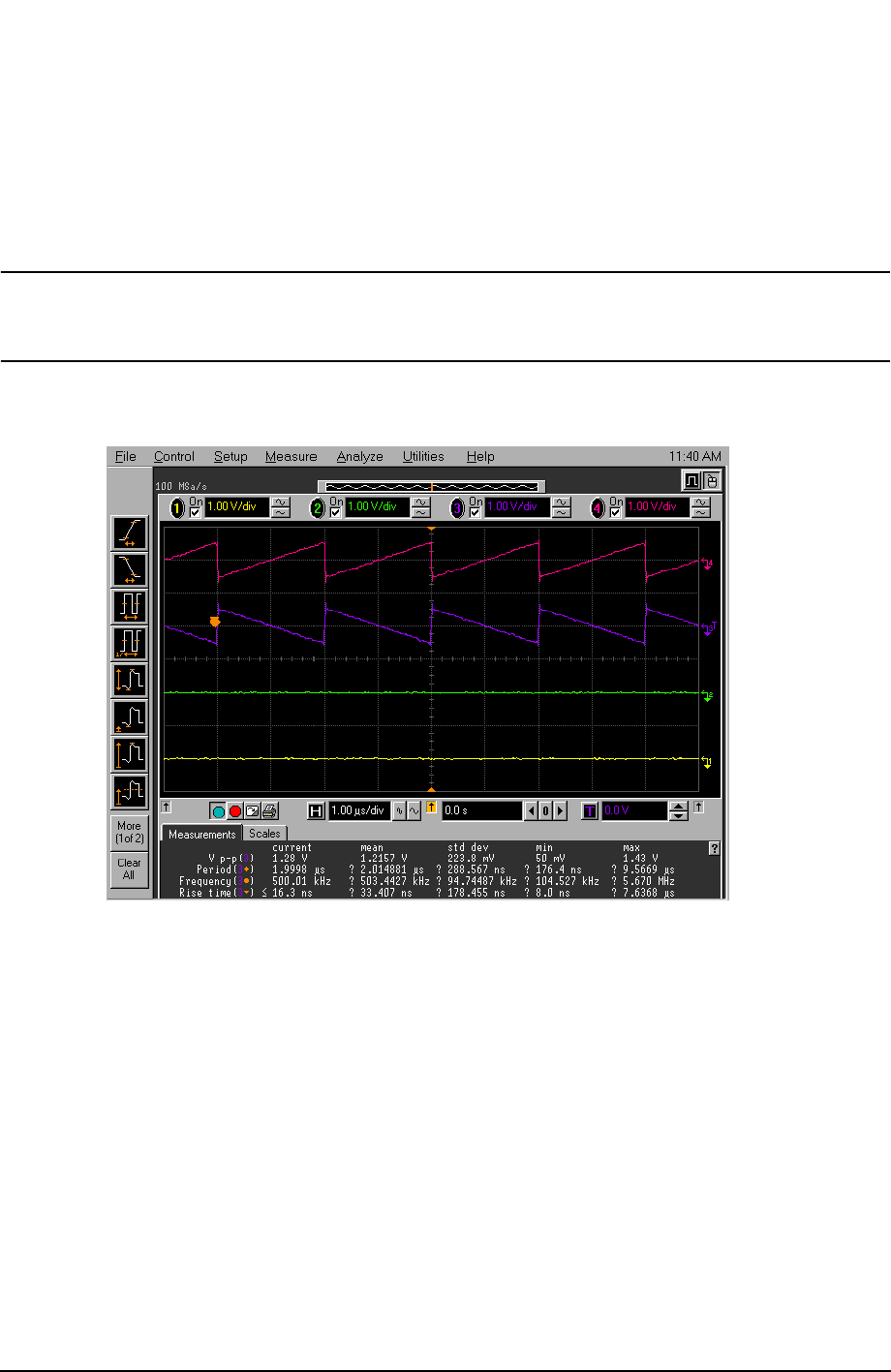Viewport: 891px width, 1372px height.
Task: Click the More (1 of 2) button
Action: pyautogui.click(x=129, y=833)
